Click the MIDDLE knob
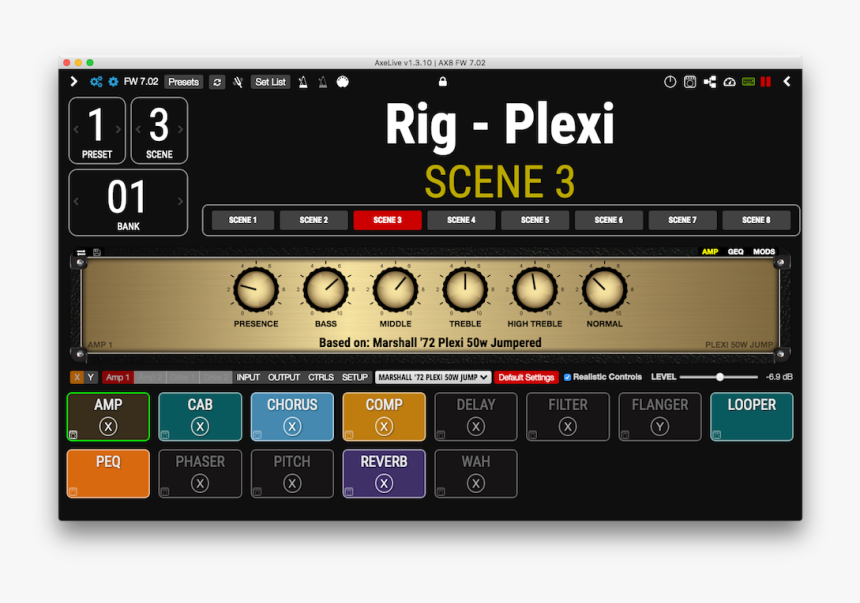Image resolution: width=860 pixels, height=603 pixels. pyautogui.click(x=395, y=289)
